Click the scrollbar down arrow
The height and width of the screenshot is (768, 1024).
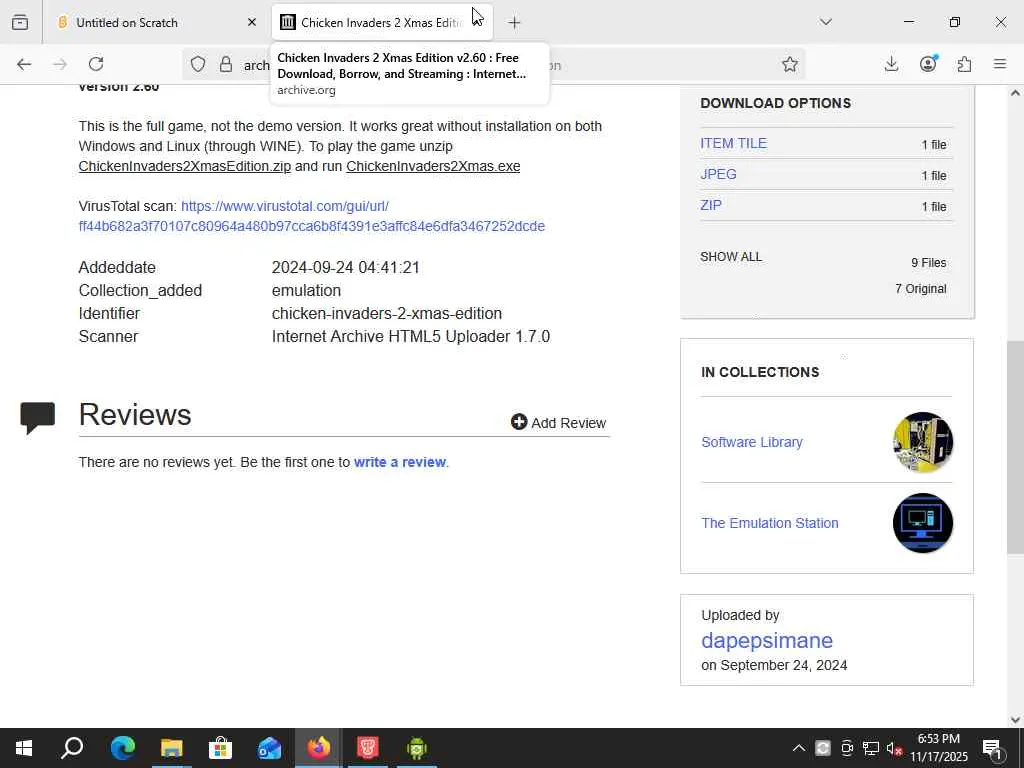(x=1015, y=720)
